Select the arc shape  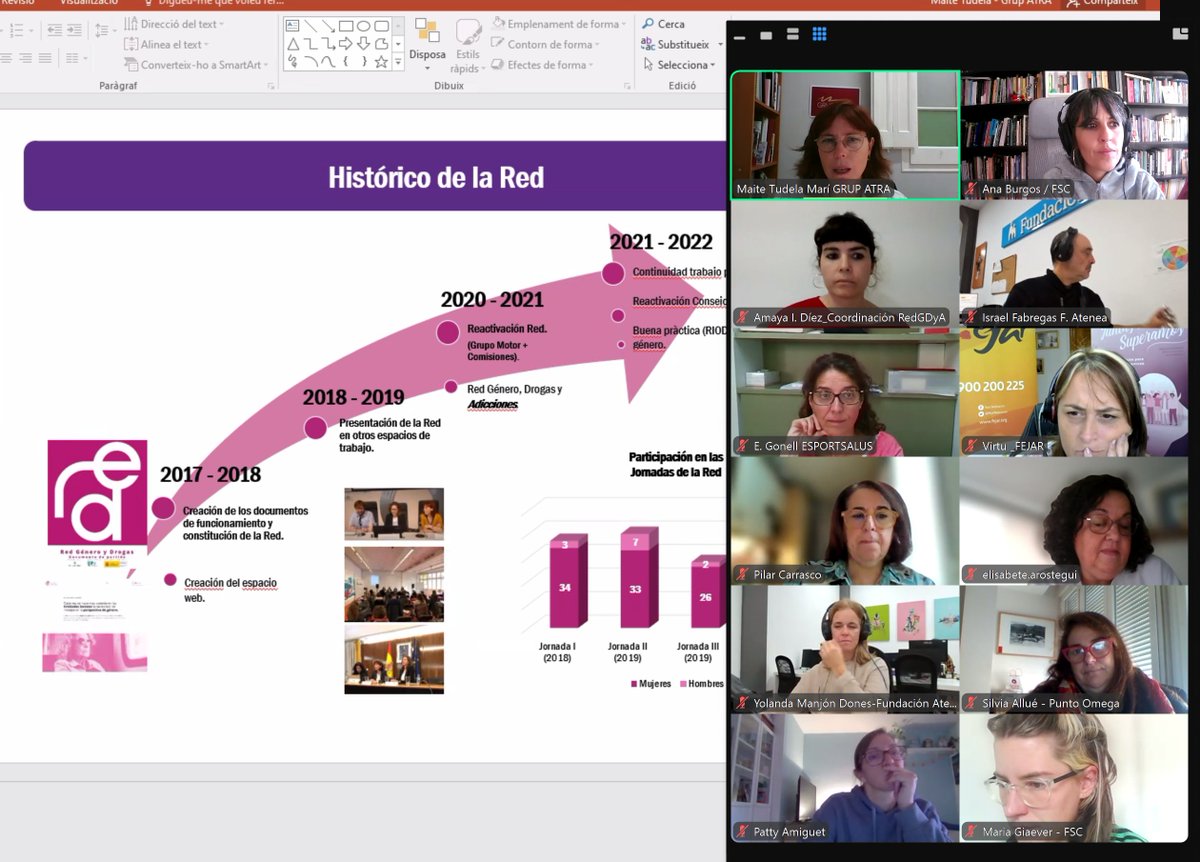coord(311,62)
